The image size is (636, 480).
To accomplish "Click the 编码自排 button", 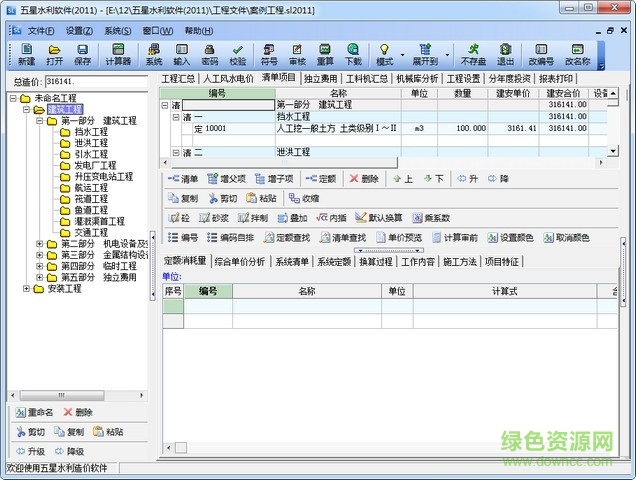I will tap(230, 237).
